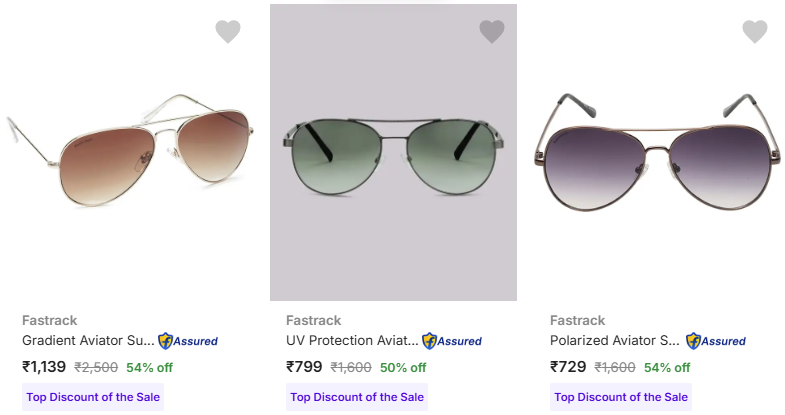
Task: Click the ₹729 price
Action: [568, 367]
